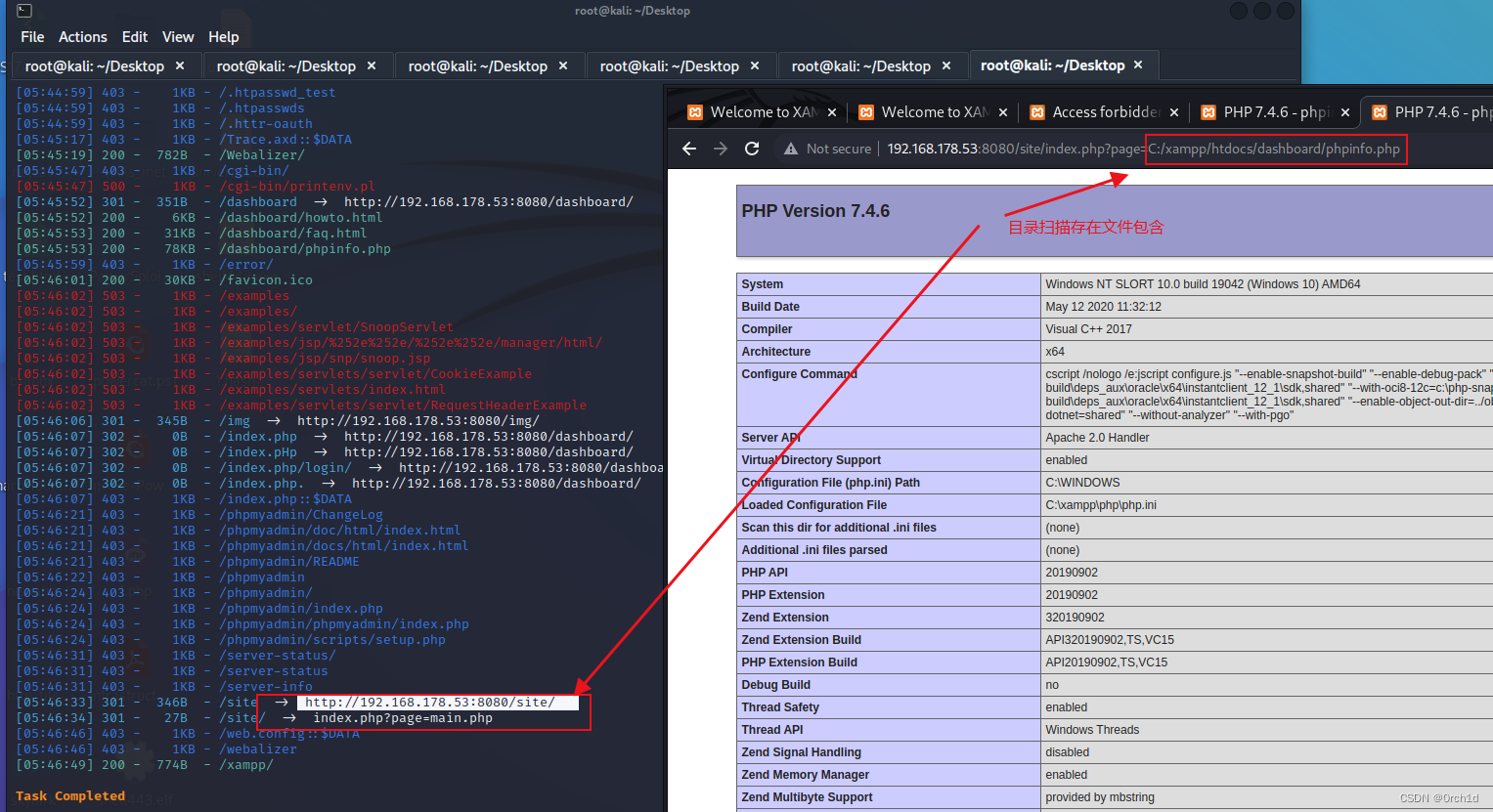The width and height of the screenshot is (1493, 812).
Task: Click the /webalizer scan result line
Action: click(156, 749)
